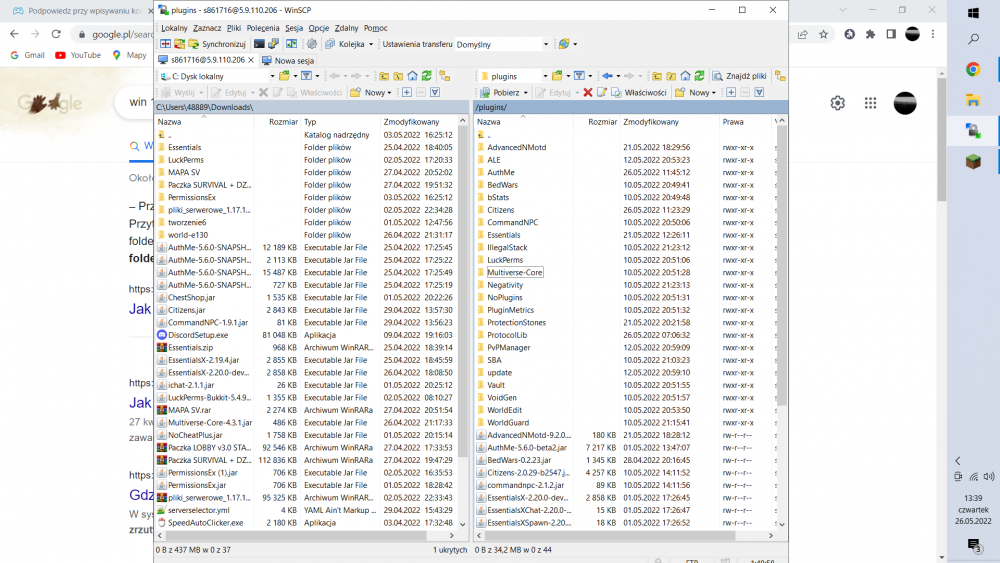The width and height of the screenshot is (1000, 563).
Task: Click the local panel vertical scrollbar
Action: click(x=462, y=290)
